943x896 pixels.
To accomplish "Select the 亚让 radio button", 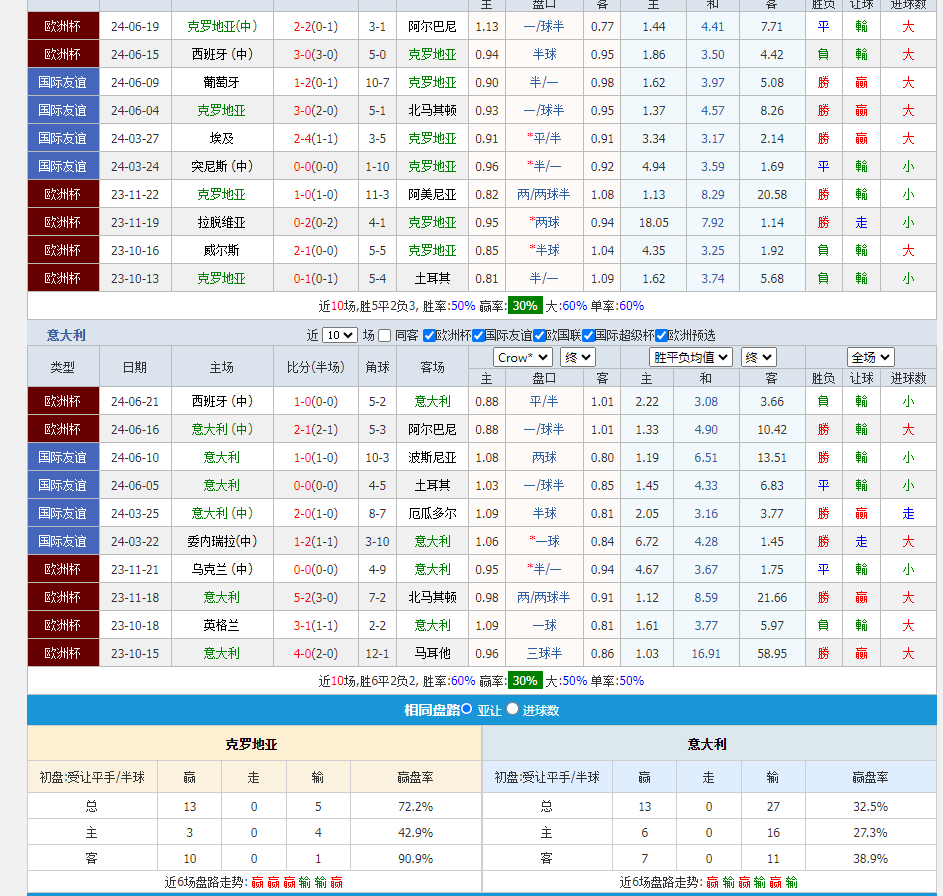I will pyautogui.click(x=466, y=709).
